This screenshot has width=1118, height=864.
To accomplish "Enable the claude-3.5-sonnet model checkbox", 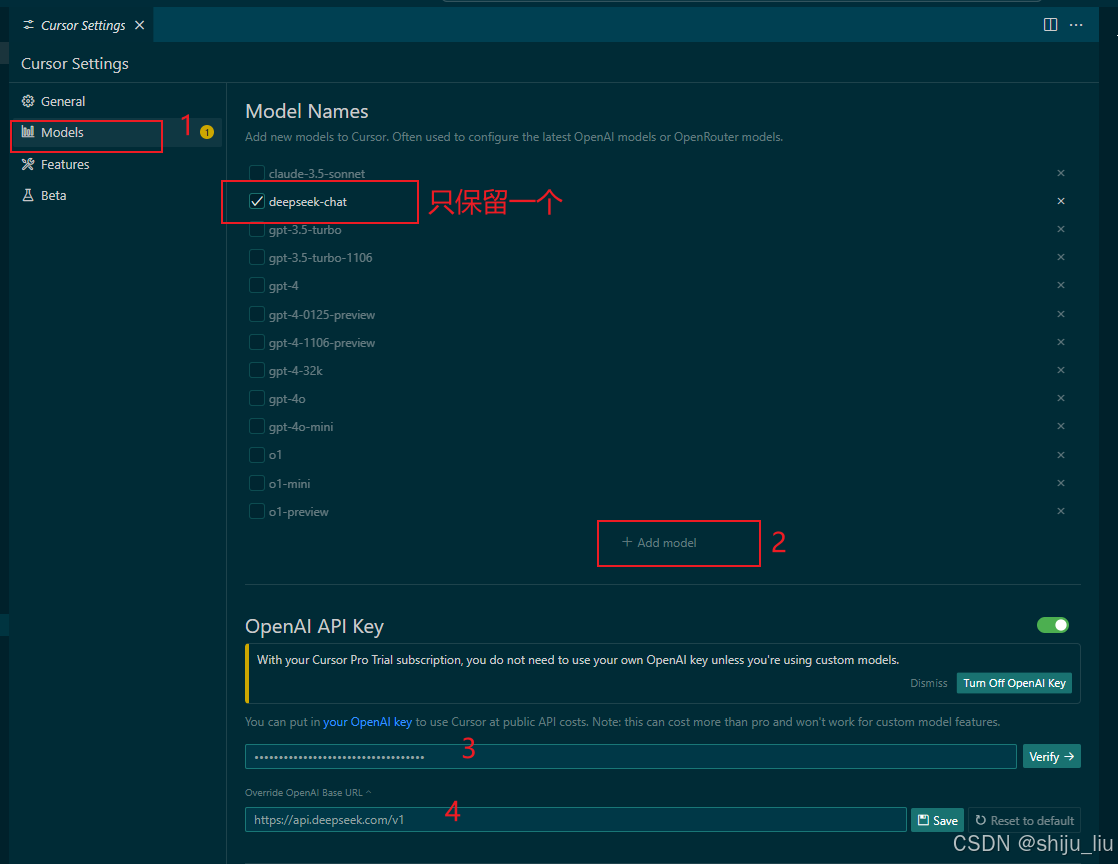I will [x=257, y=173].
